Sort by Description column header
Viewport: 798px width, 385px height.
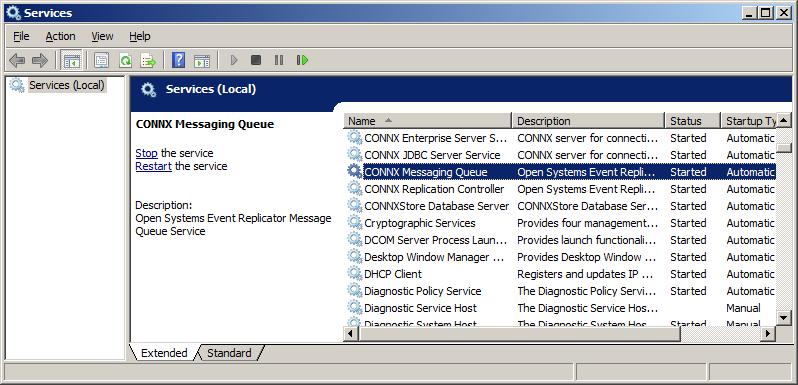588,121
